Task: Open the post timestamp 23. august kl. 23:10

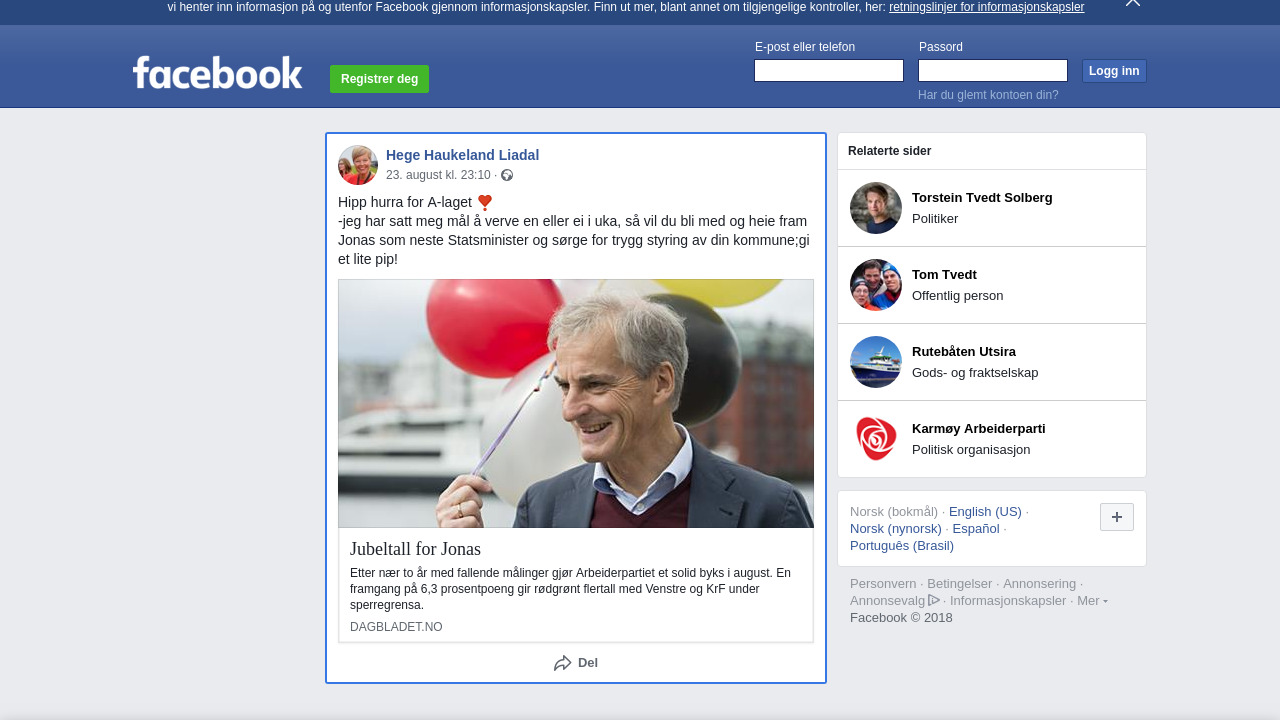Action: (438, 175)
